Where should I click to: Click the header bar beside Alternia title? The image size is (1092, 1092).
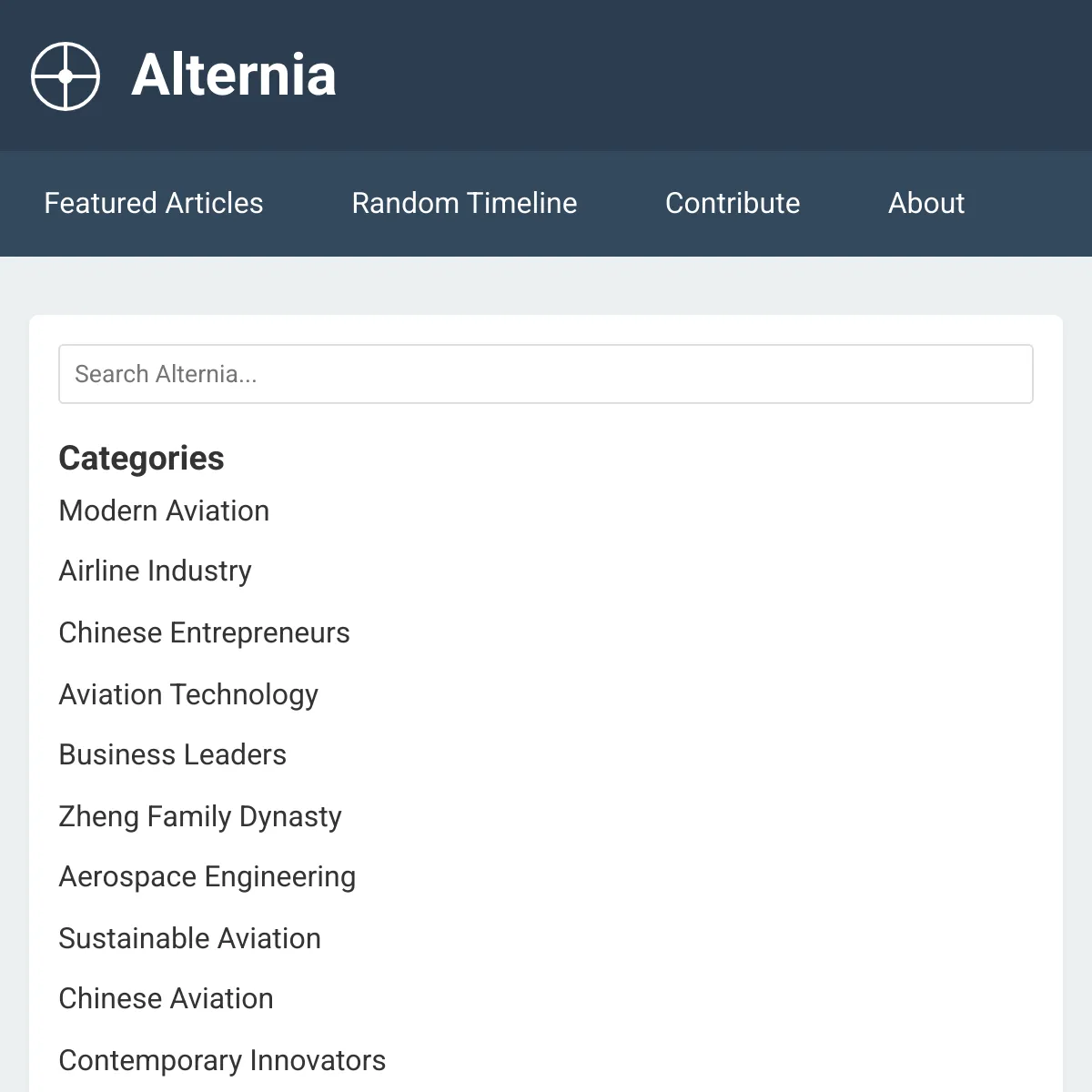click(x=710, y=75)
